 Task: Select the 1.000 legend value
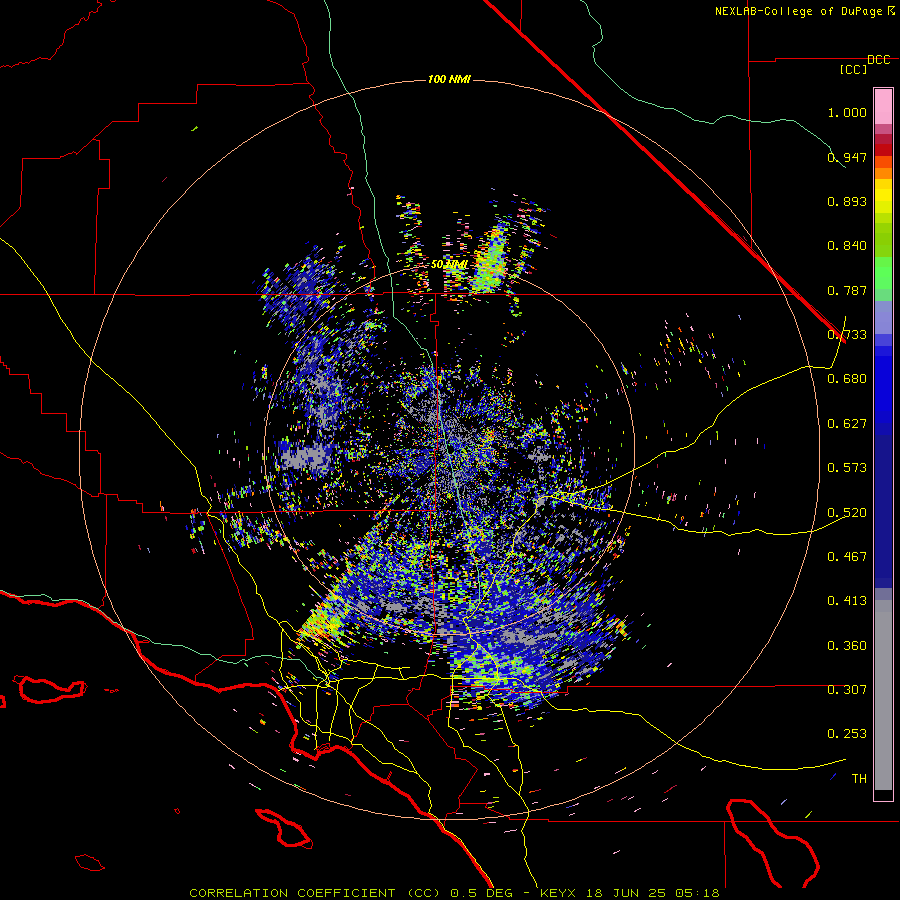click(x=847, y=112)
